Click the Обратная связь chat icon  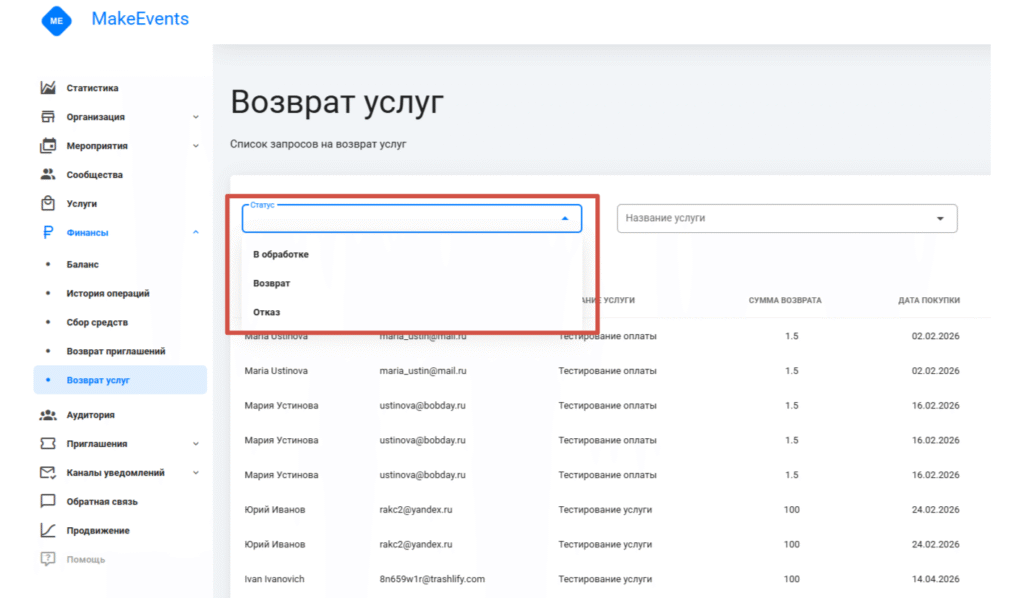coord(48,501)
